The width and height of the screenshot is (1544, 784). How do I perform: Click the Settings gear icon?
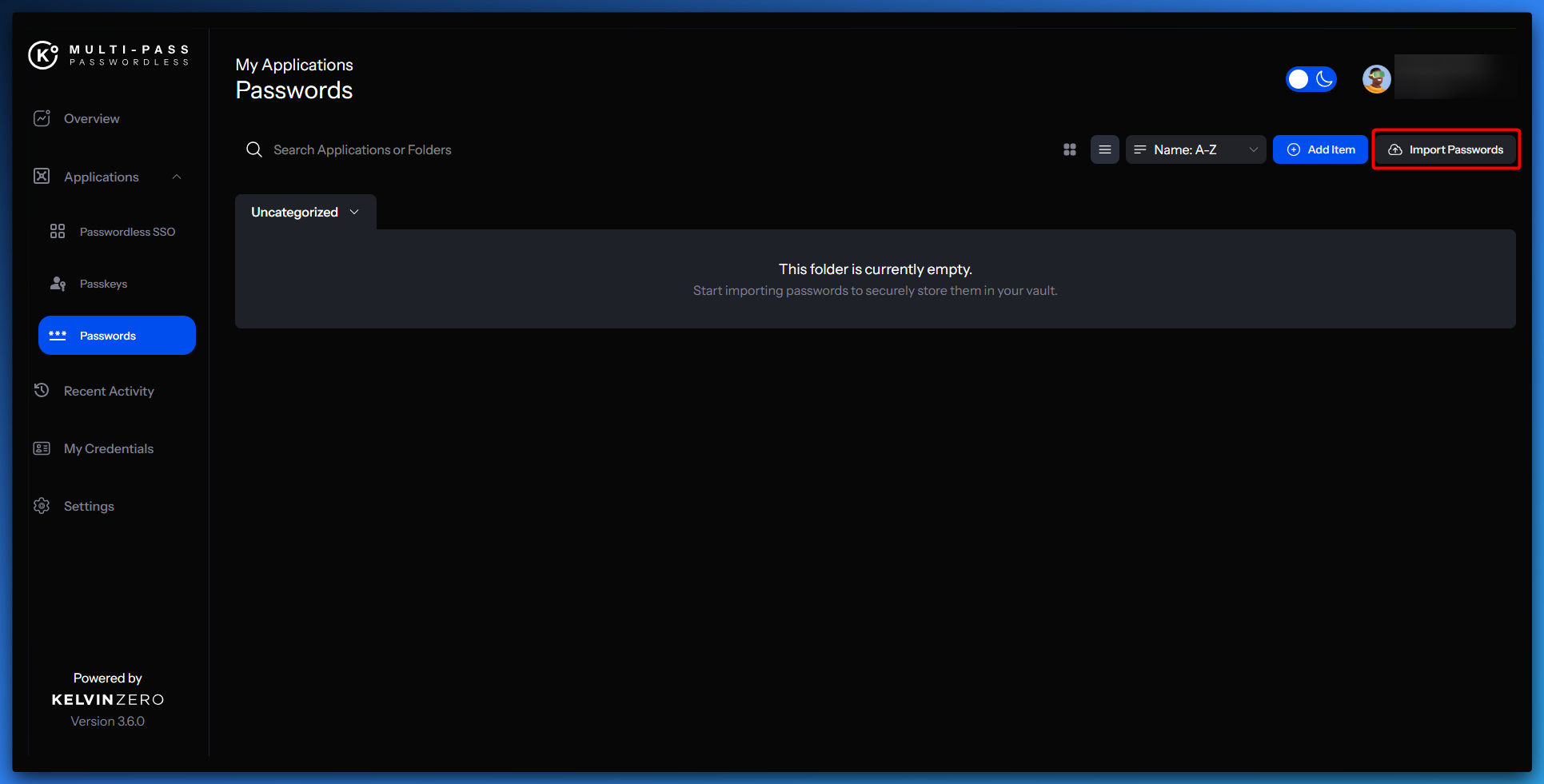42,506
